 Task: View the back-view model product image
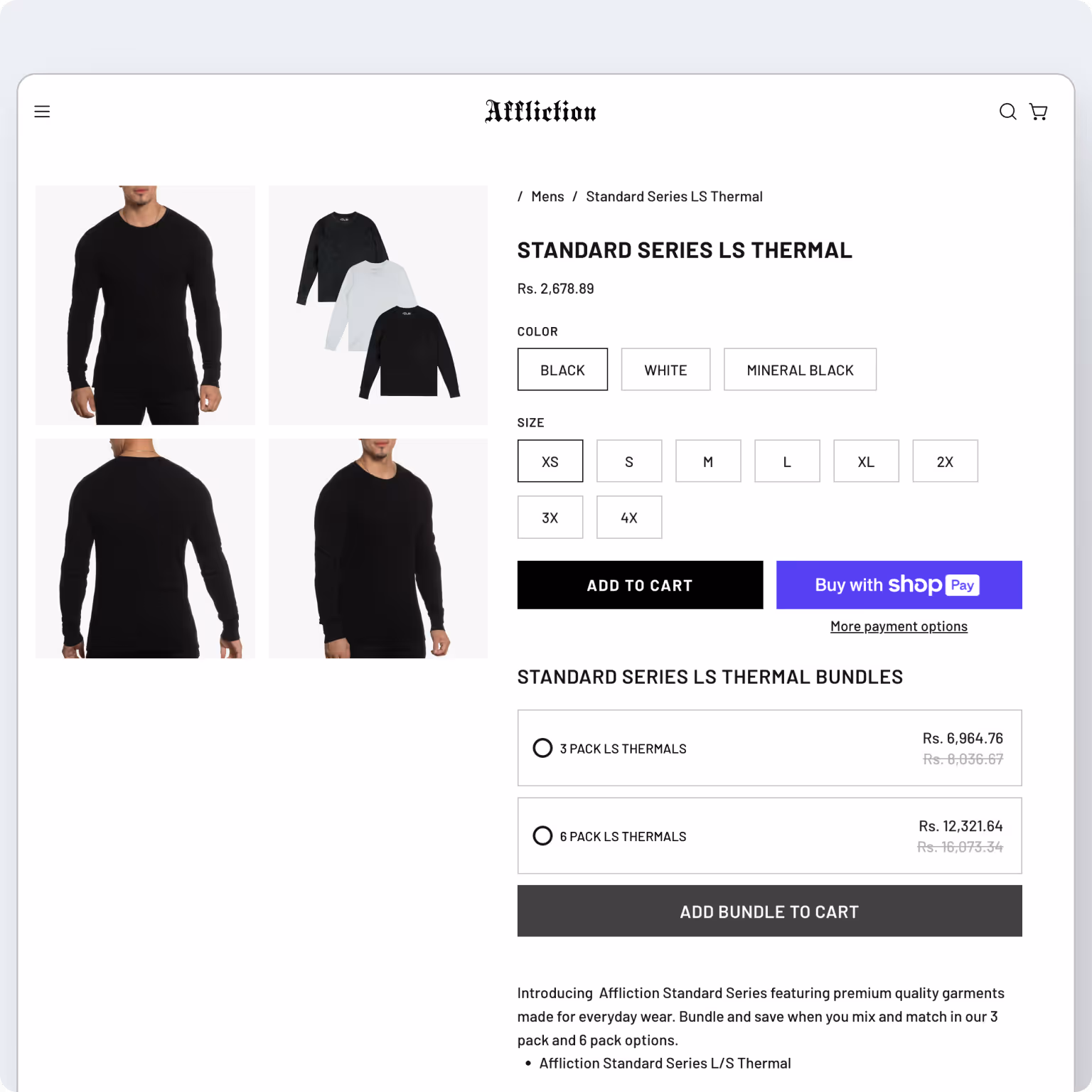pos(145,549)
